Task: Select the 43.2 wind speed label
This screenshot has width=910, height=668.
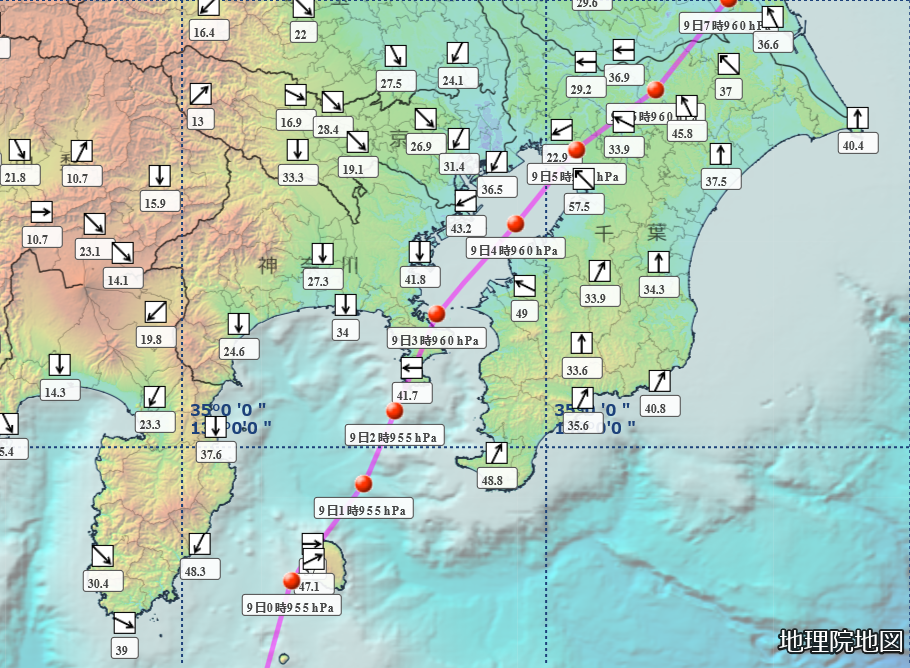Action: [460, 228]
